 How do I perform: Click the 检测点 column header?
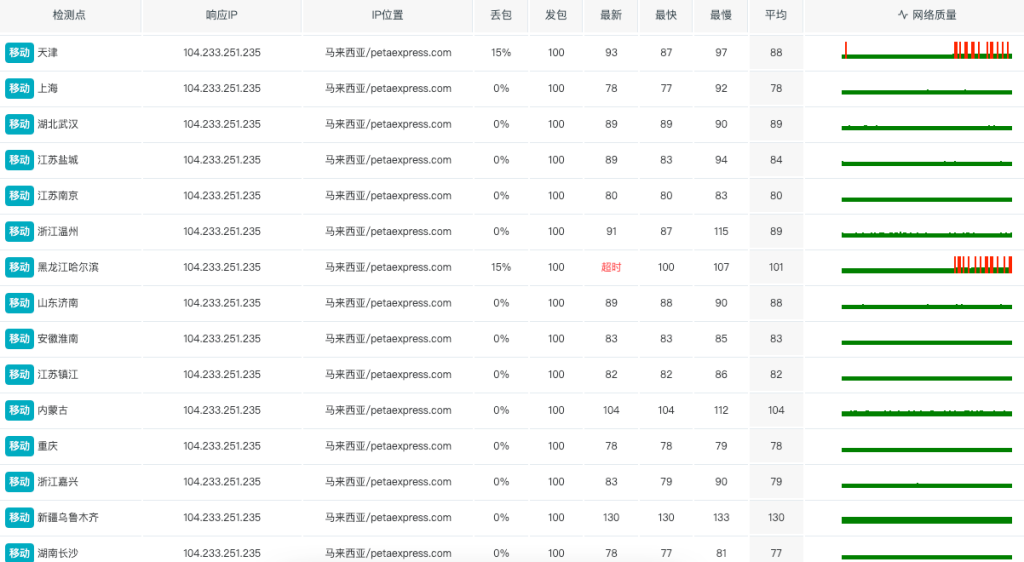69,16
